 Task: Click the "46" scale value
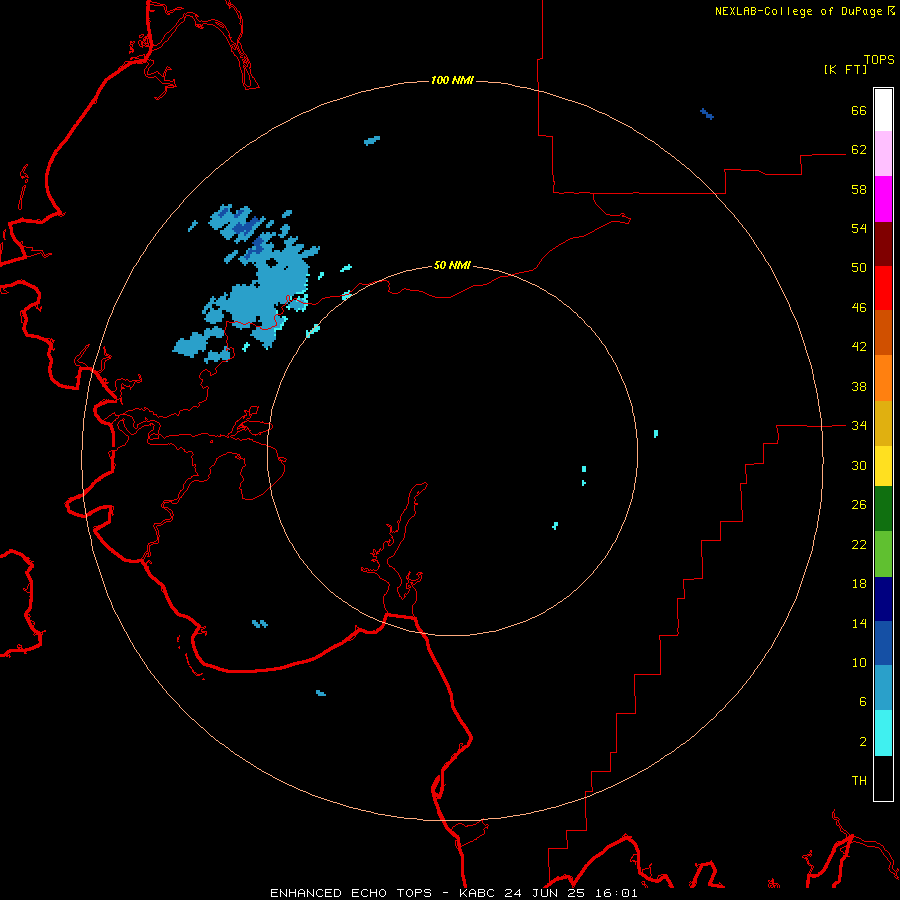pos(859,308)
